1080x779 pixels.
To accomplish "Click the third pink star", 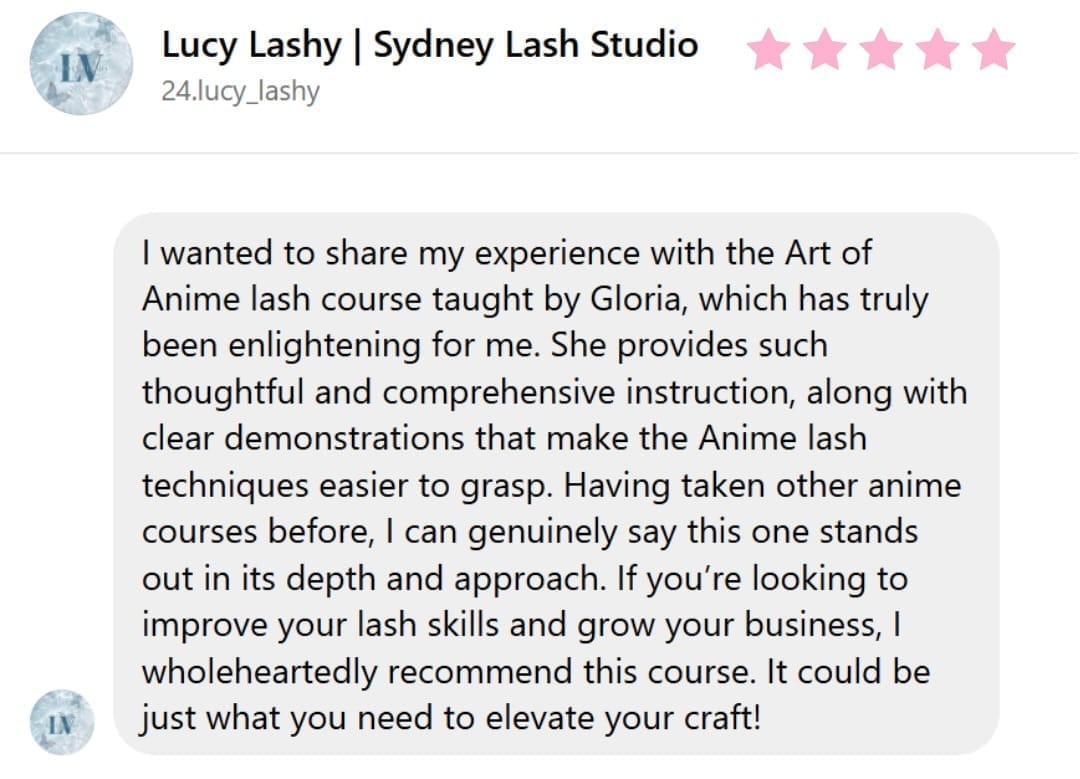I will click(x=882, y=50).
